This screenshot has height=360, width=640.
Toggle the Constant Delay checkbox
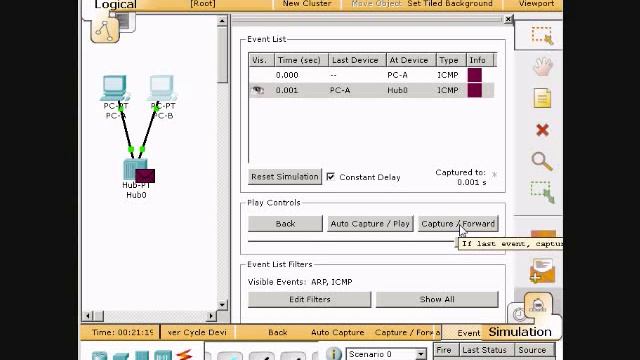click(331, 177)
